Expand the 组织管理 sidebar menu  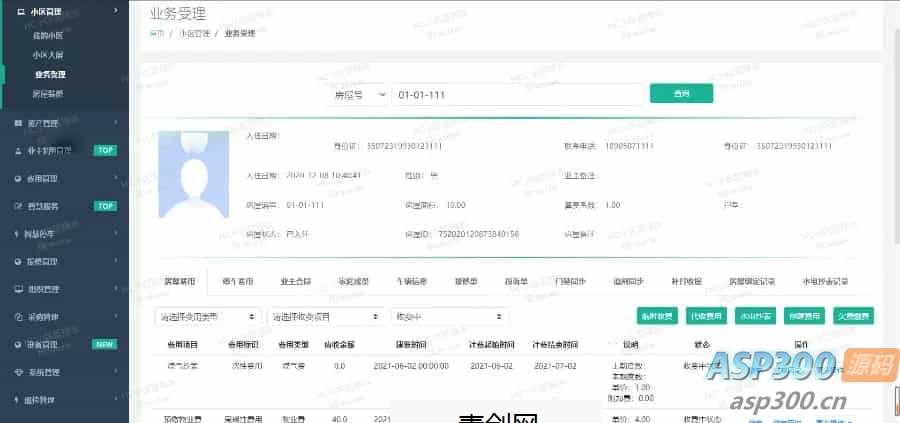click(x=116, y=289)
